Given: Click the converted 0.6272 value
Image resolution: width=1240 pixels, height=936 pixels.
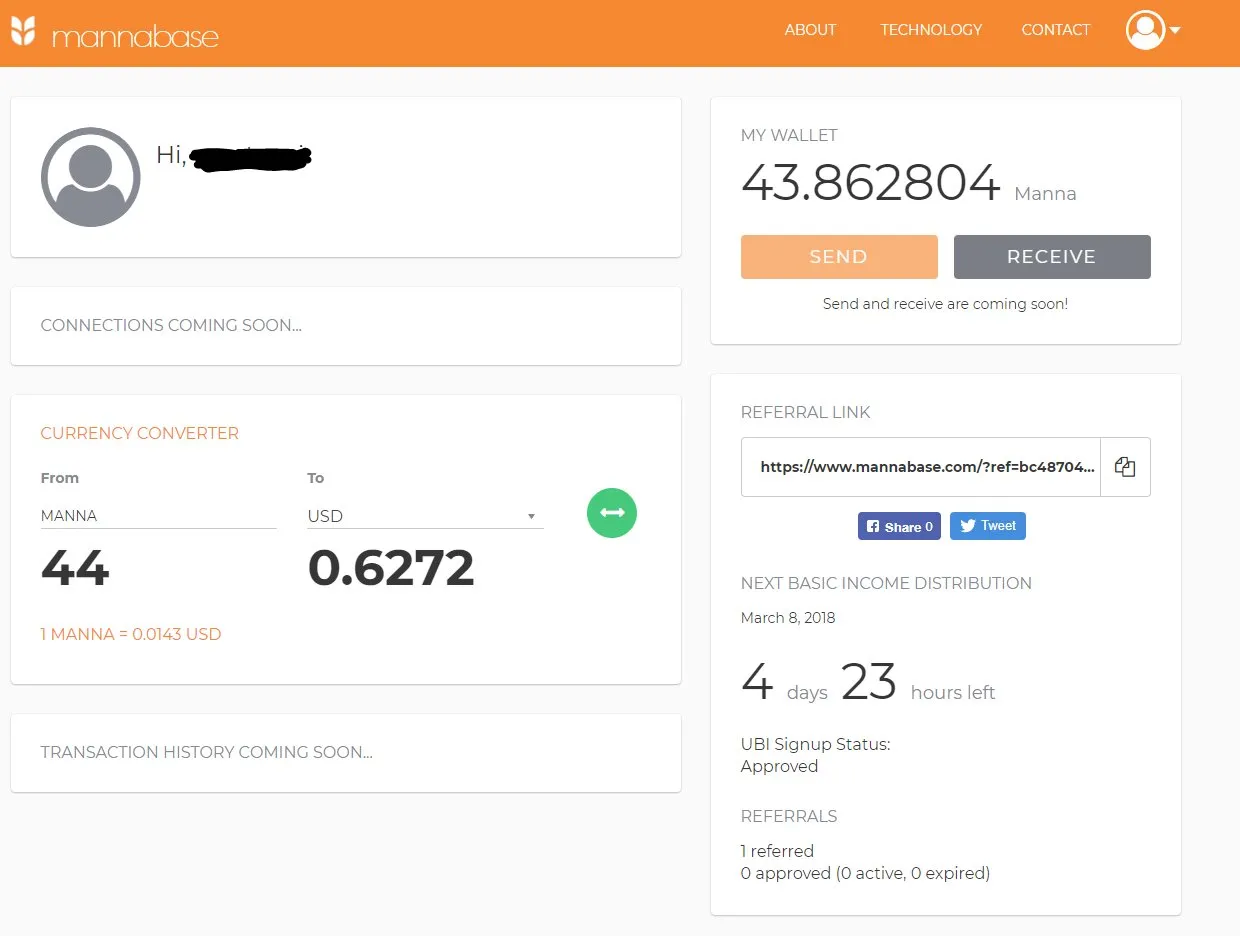Looking at the screenshot, I should pyautogui.click(x=391, y=569).
